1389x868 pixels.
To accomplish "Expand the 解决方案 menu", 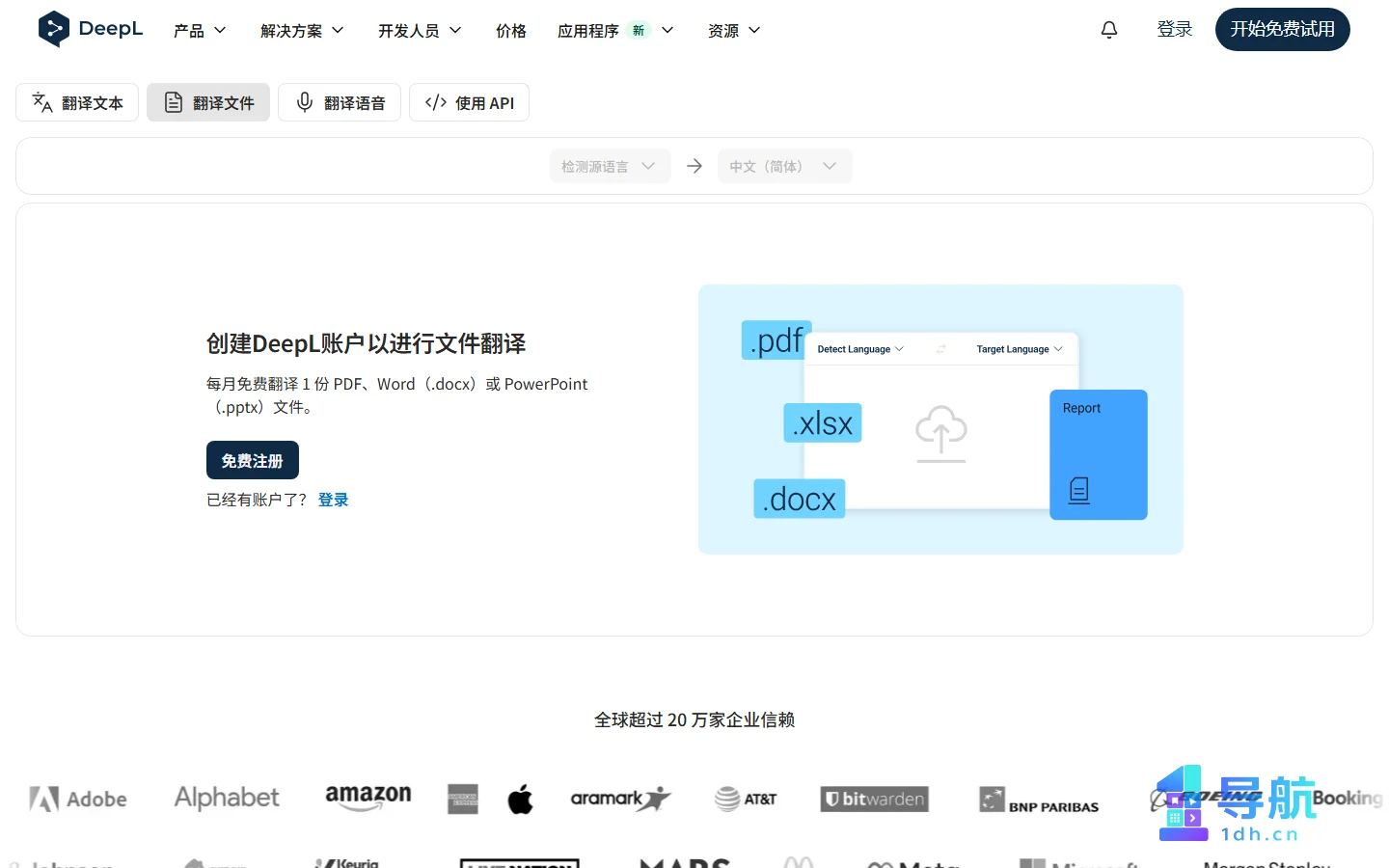I will coord(302,31).
